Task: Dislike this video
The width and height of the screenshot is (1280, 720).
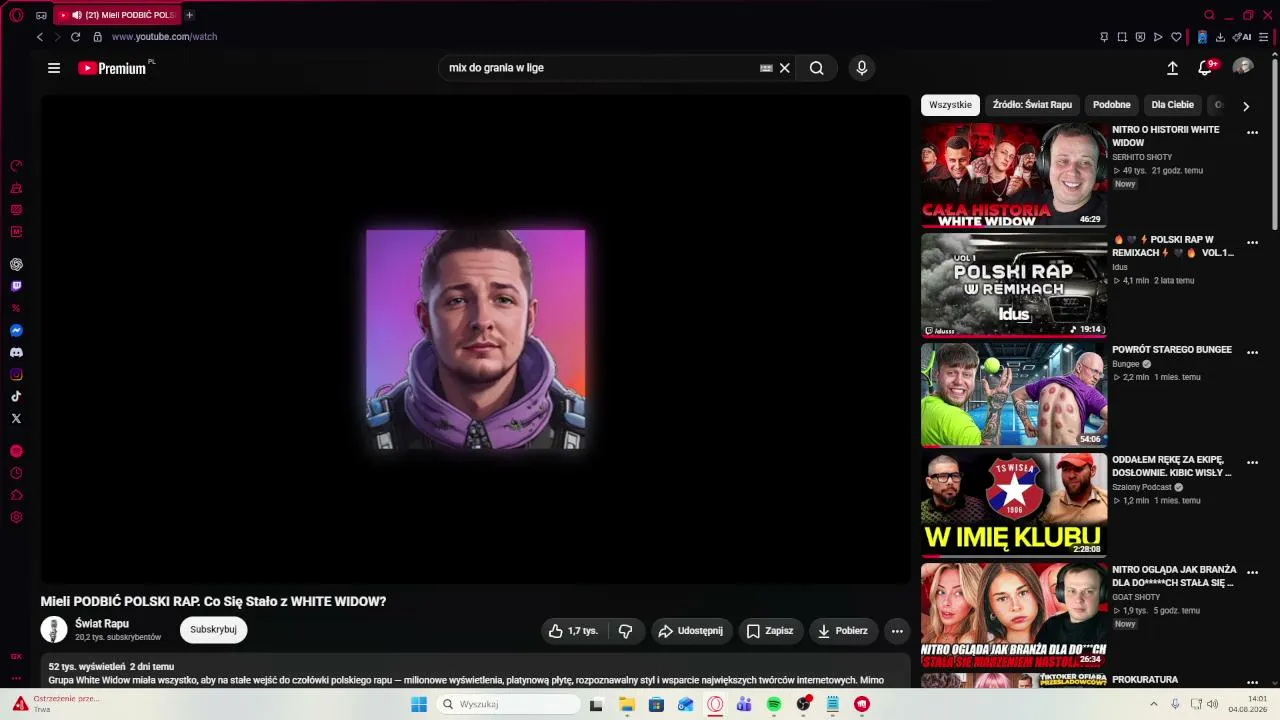Action: click(x=626, y=631)
